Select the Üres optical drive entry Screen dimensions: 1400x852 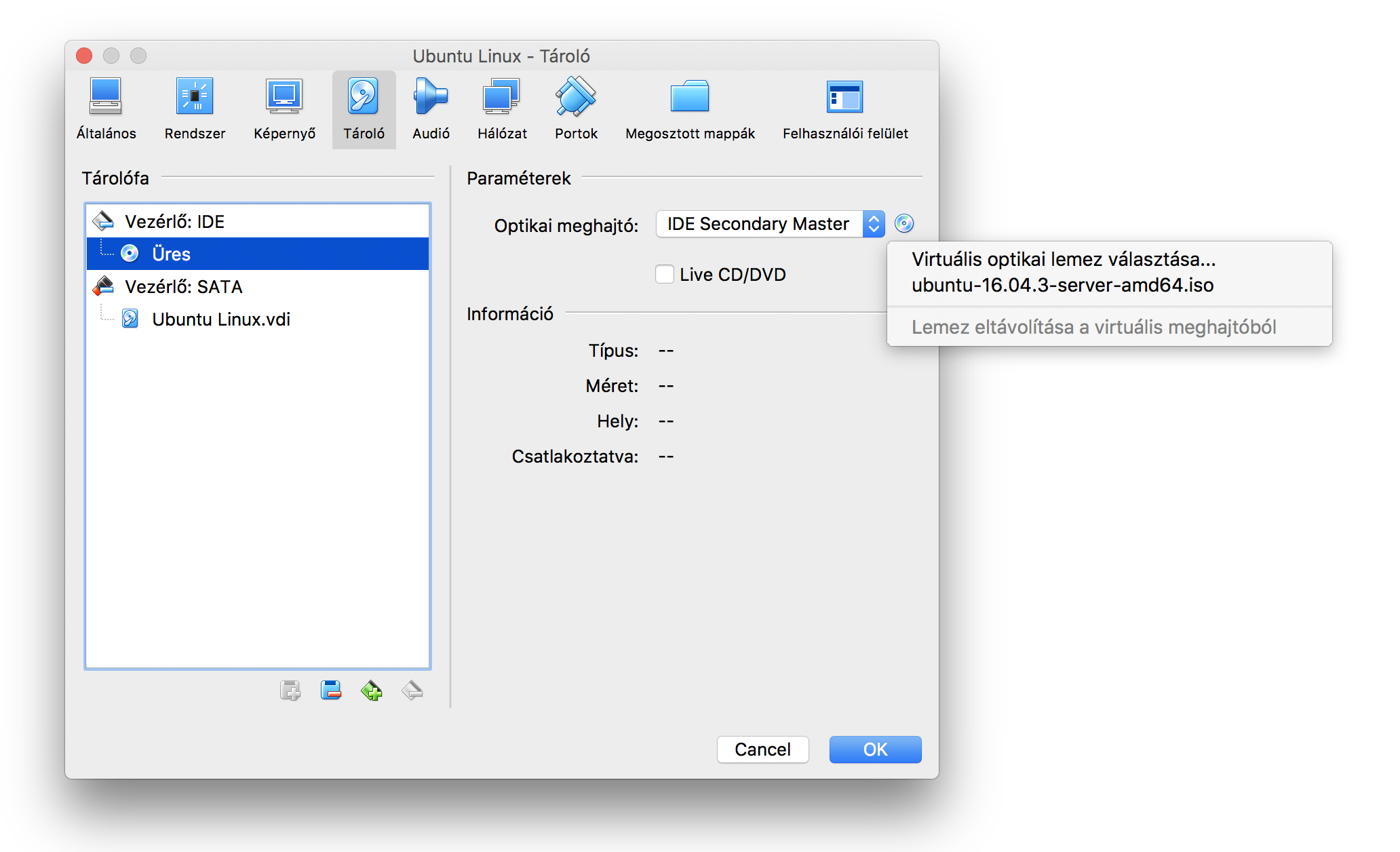point(258,254)
